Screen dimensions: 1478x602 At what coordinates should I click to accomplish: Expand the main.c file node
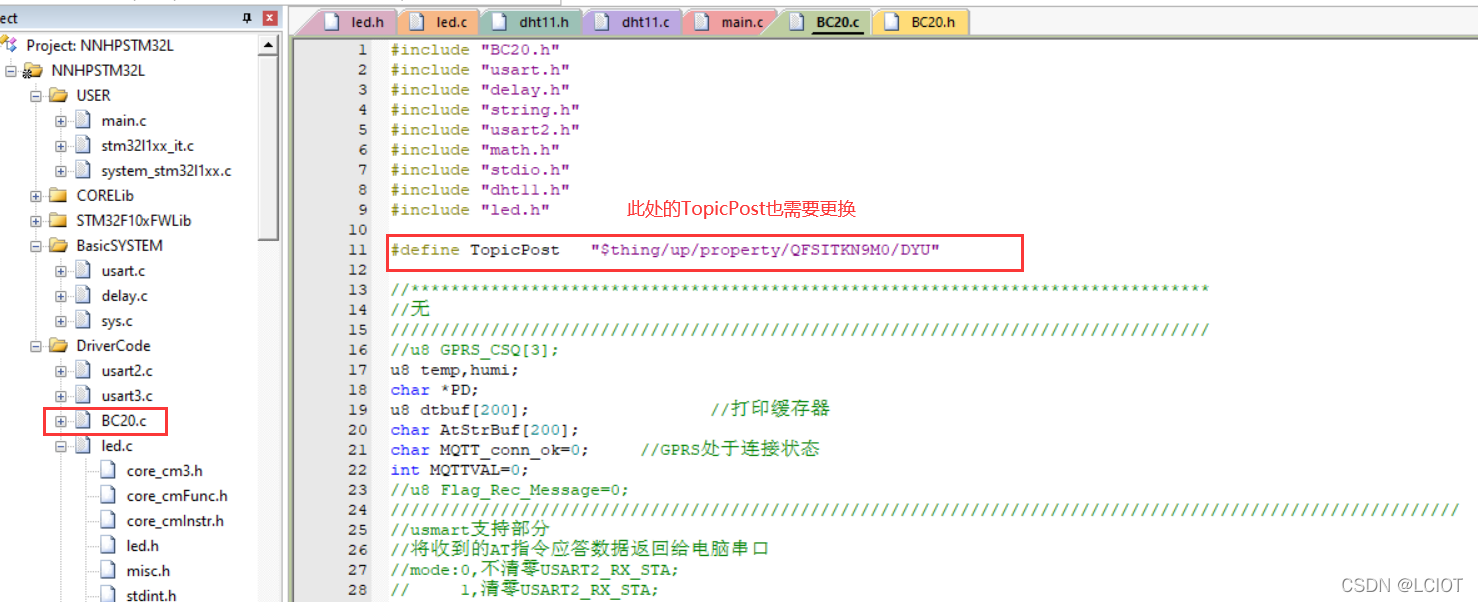tap(61, 121)
